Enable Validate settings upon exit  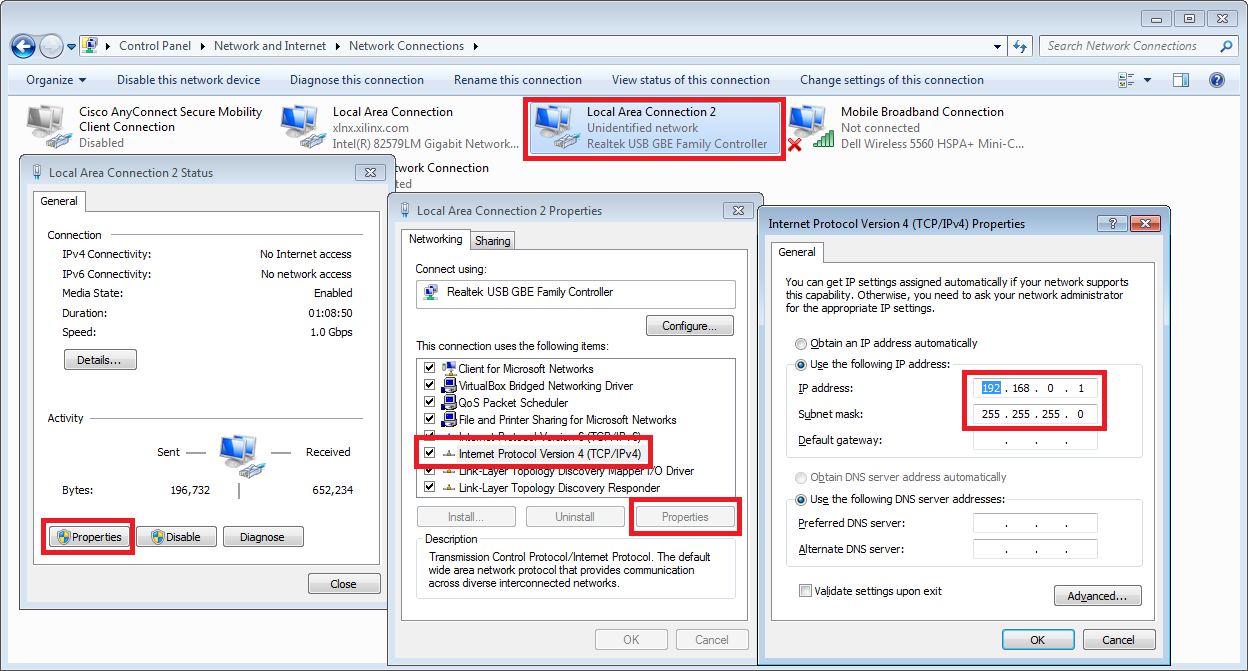click(x=805, y=590)
